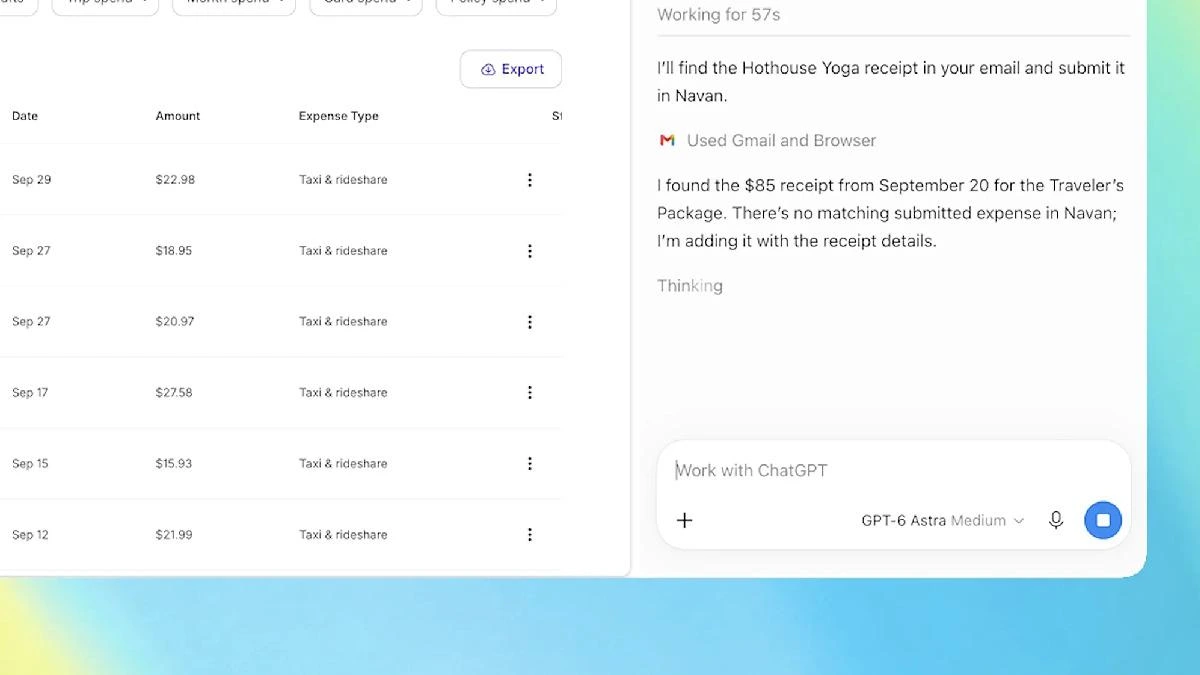Click the Sep 27 date in the $20.97 row
The width and height of the screenshot is (1200, 675).
(31, 322)
